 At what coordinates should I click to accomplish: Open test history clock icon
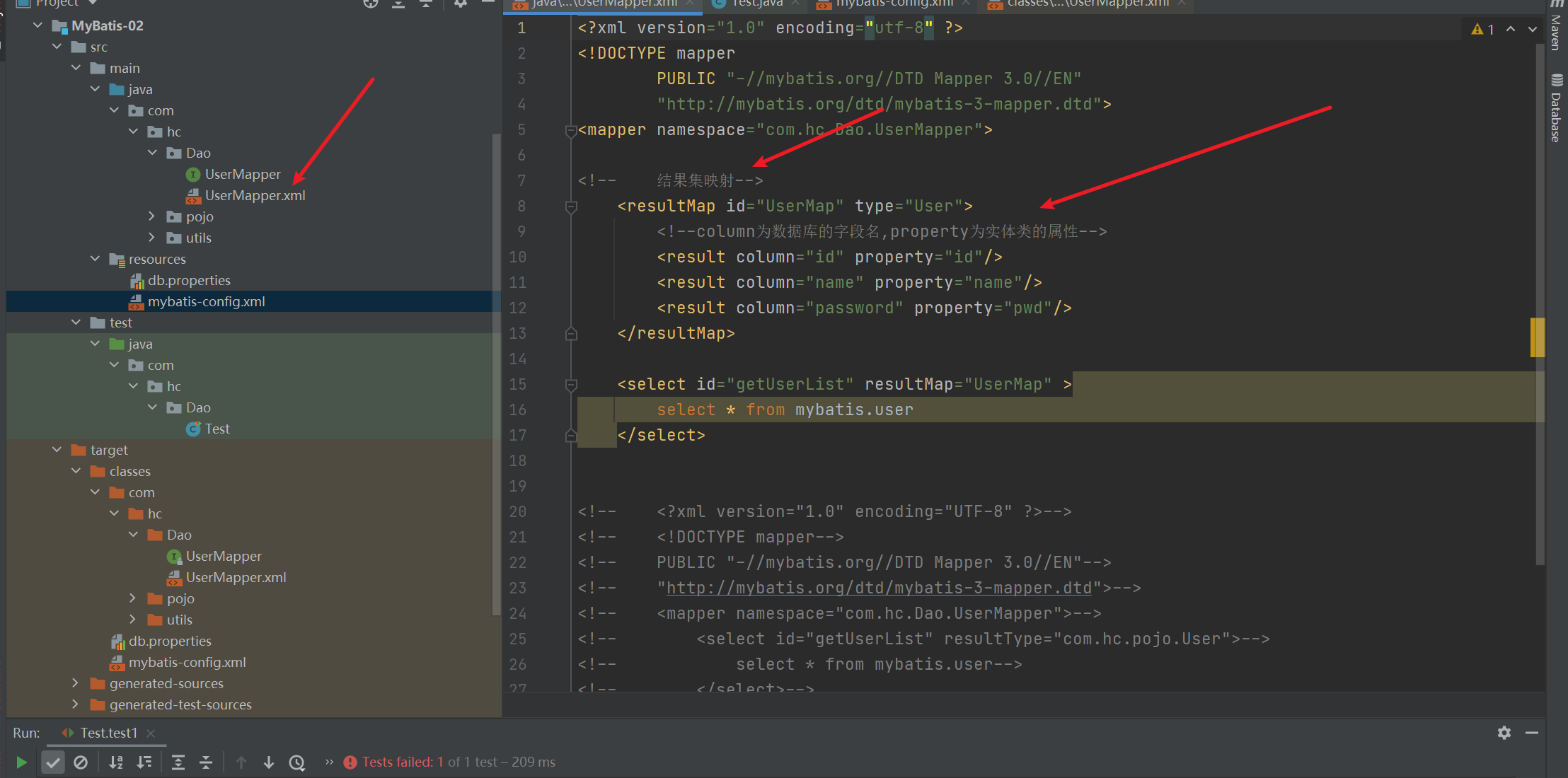click(x=297, y=762)
